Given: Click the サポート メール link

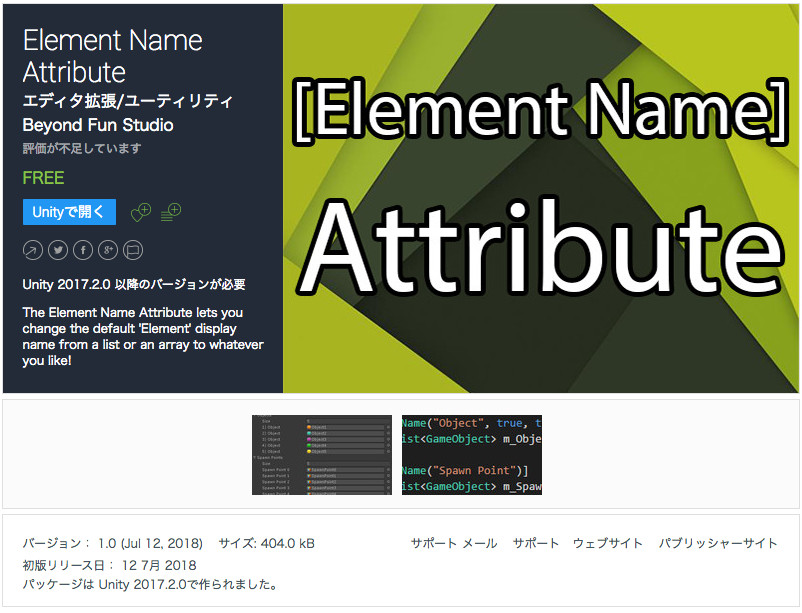Looking at the screenshot, I should pyautogui.click(x=454, y=543).
